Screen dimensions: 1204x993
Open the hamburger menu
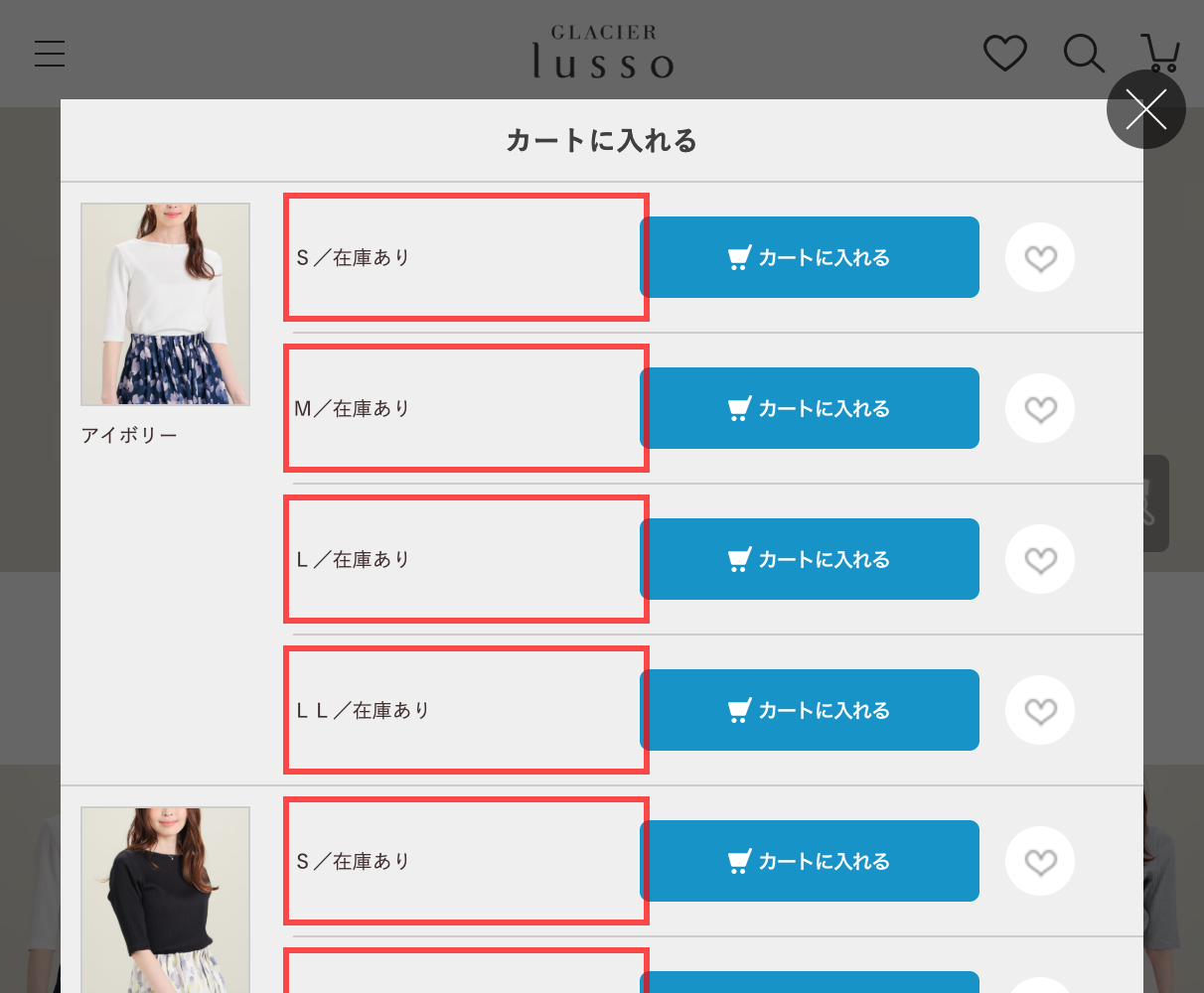click(x=50, y=53)
